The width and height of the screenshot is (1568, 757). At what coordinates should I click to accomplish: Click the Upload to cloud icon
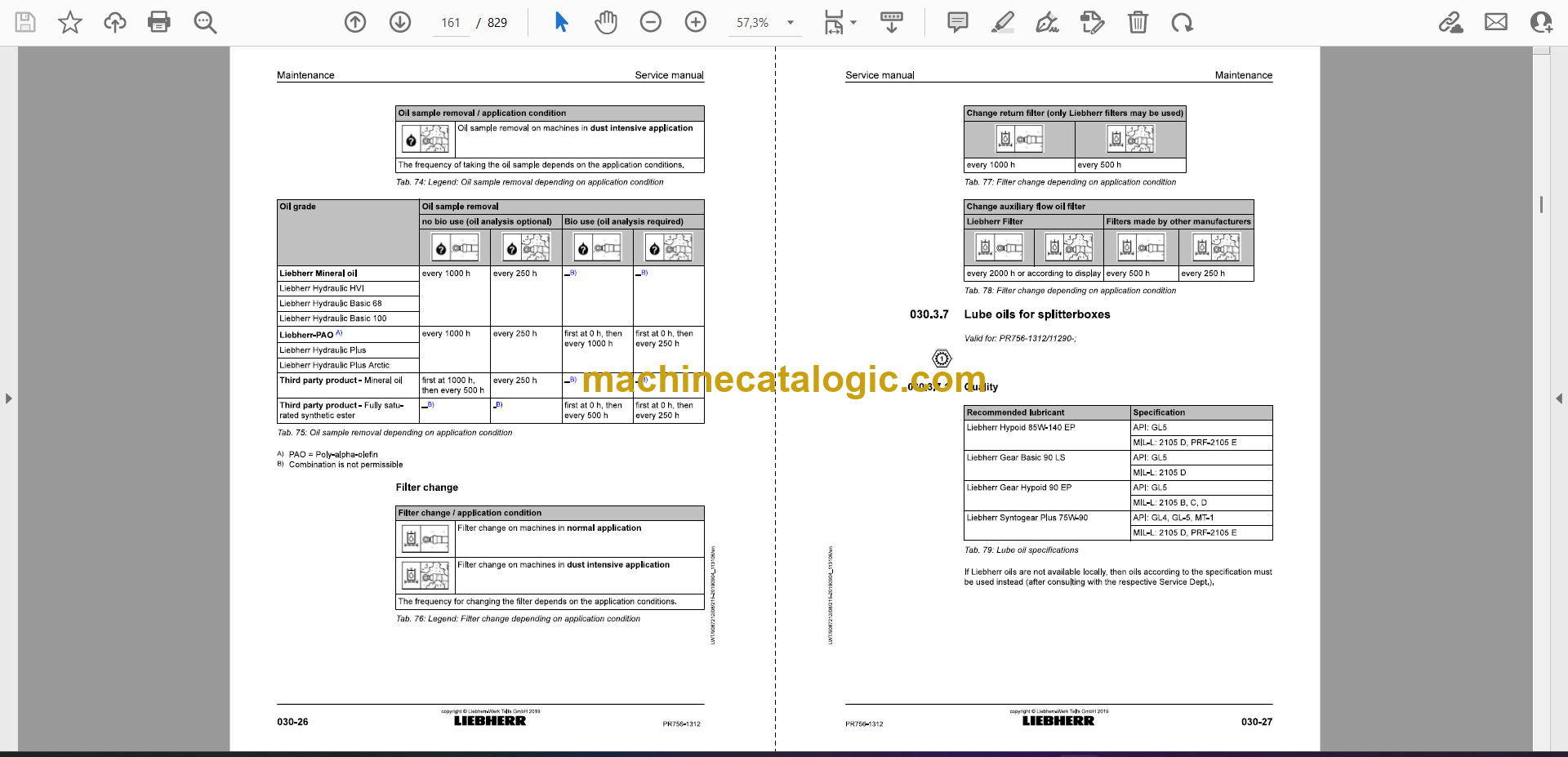coord(115,22)
